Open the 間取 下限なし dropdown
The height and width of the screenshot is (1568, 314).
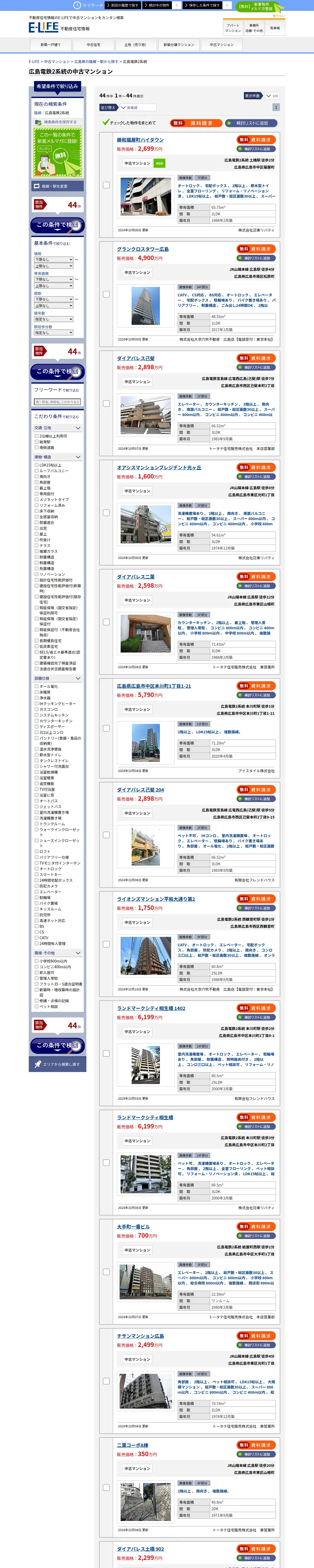(54, 299)
